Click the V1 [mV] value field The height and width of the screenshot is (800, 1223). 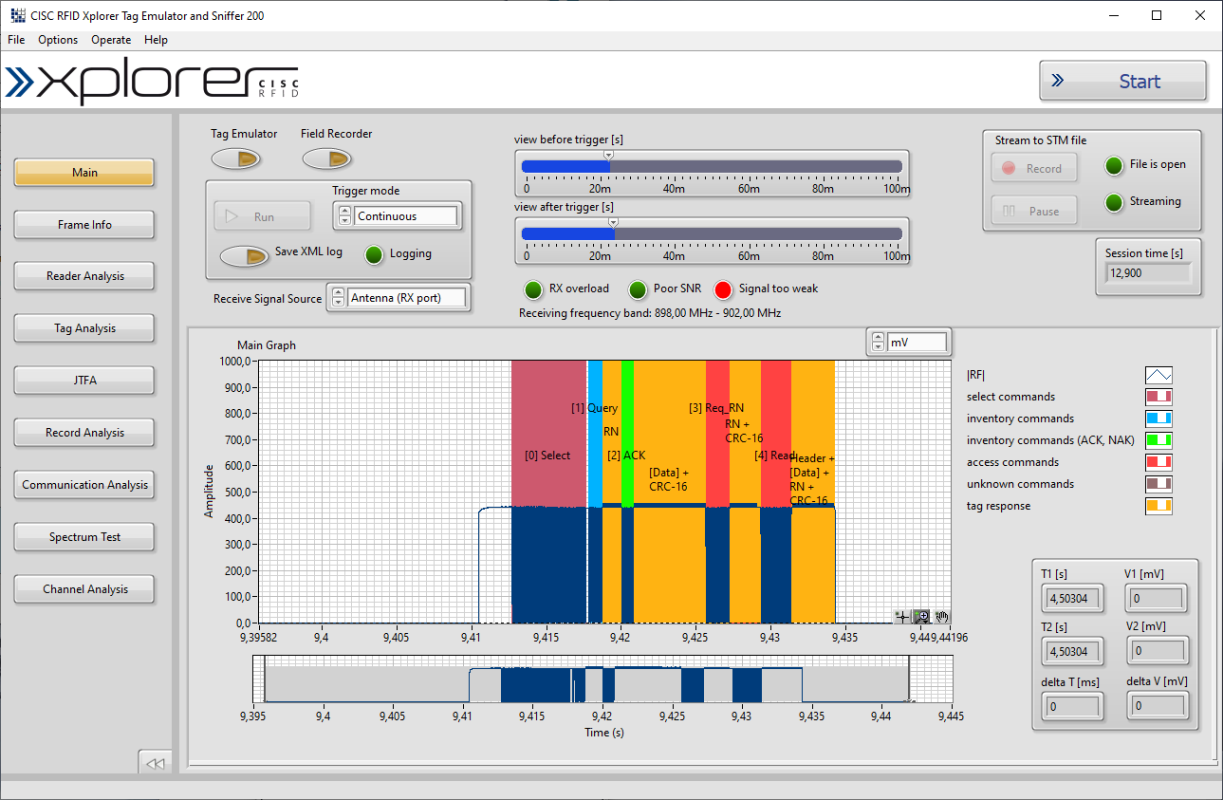click(x=1157, y=599)
